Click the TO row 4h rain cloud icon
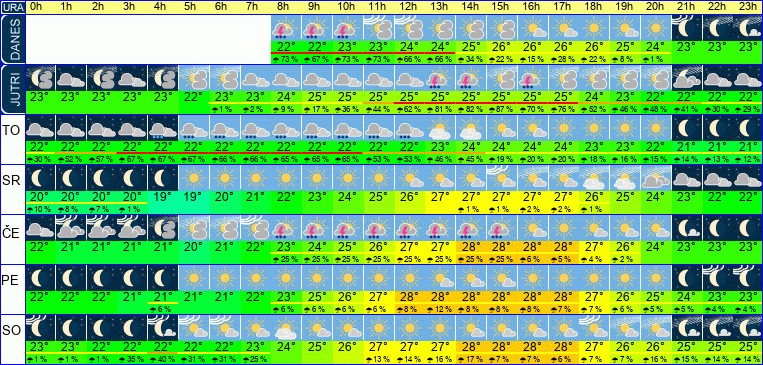This screenshot has width=763, height=365. click(x=163, y=128)
